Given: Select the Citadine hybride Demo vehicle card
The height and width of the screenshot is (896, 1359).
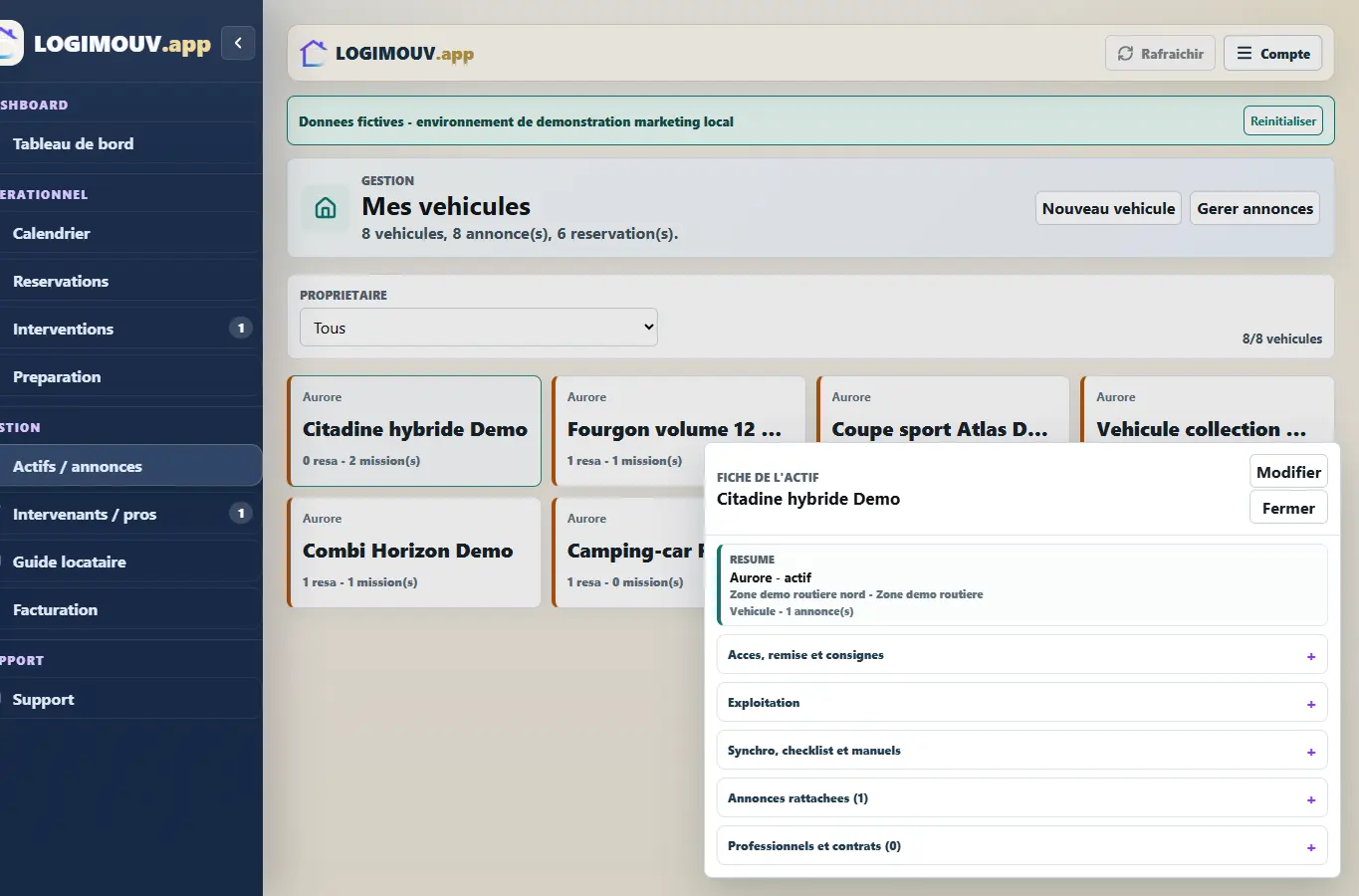Looking at the screenshot, I should pyautogui.click(x=414, y=430).
